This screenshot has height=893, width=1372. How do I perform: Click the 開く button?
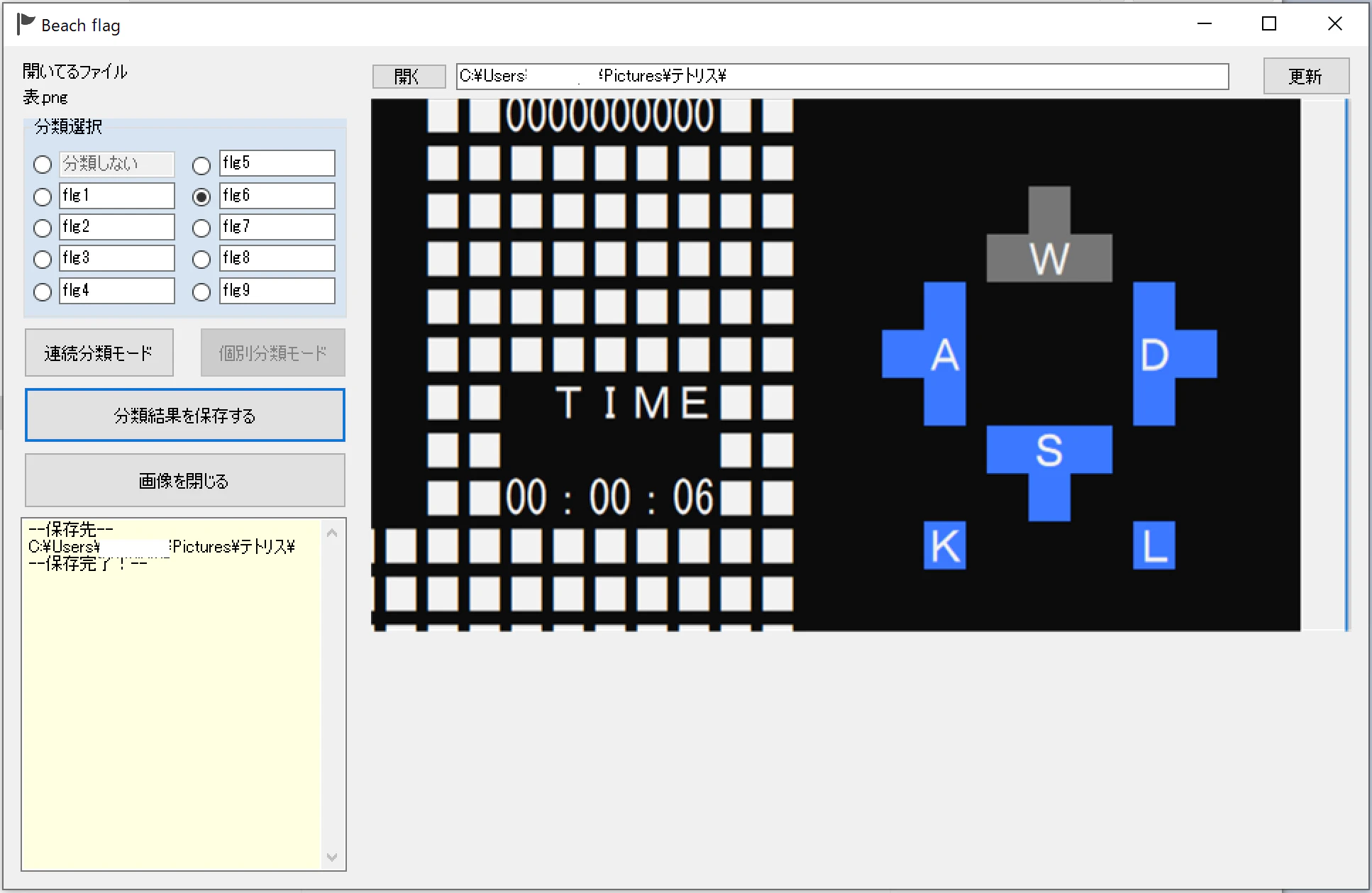point(409,76)
